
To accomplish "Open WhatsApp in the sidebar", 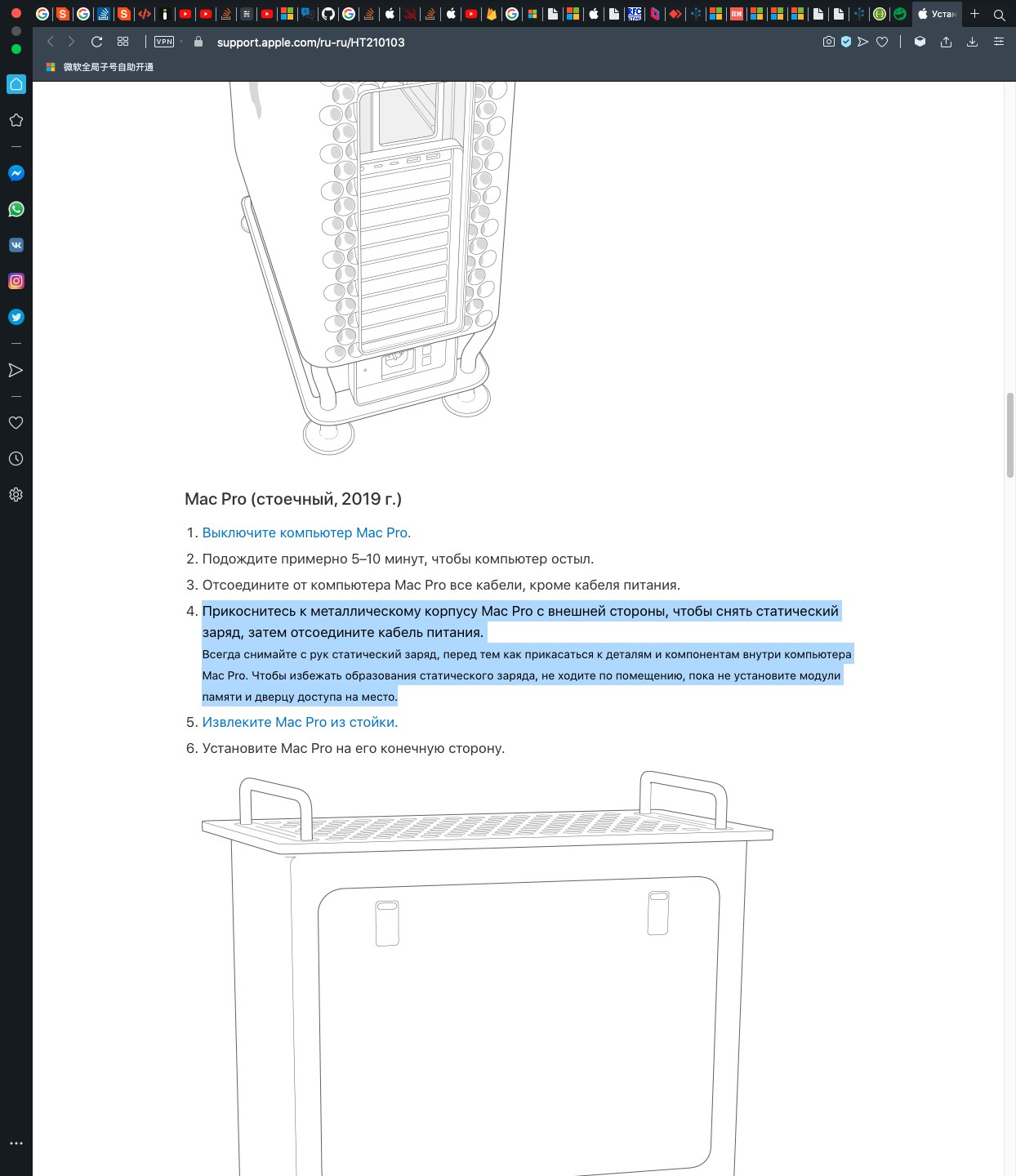I will coord(16,209).
